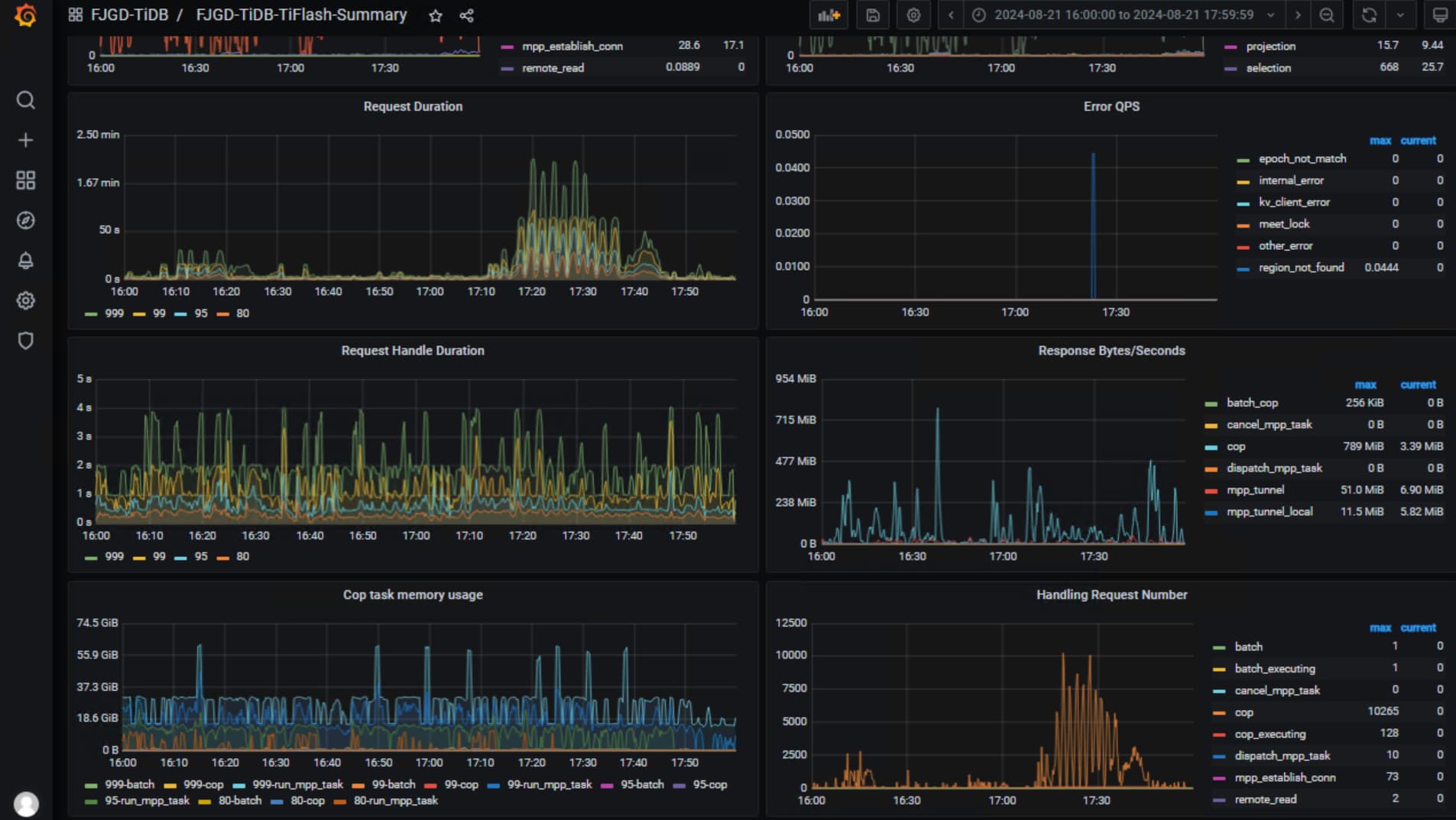Open the time range picker dropdown
The image size is (1456, 820).
pos(1123,15)
